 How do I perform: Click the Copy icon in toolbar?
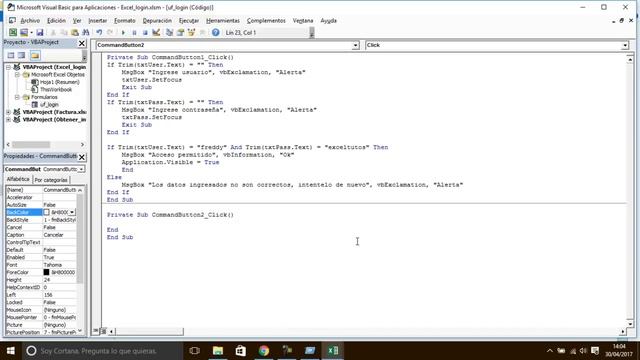coord(64,32)
